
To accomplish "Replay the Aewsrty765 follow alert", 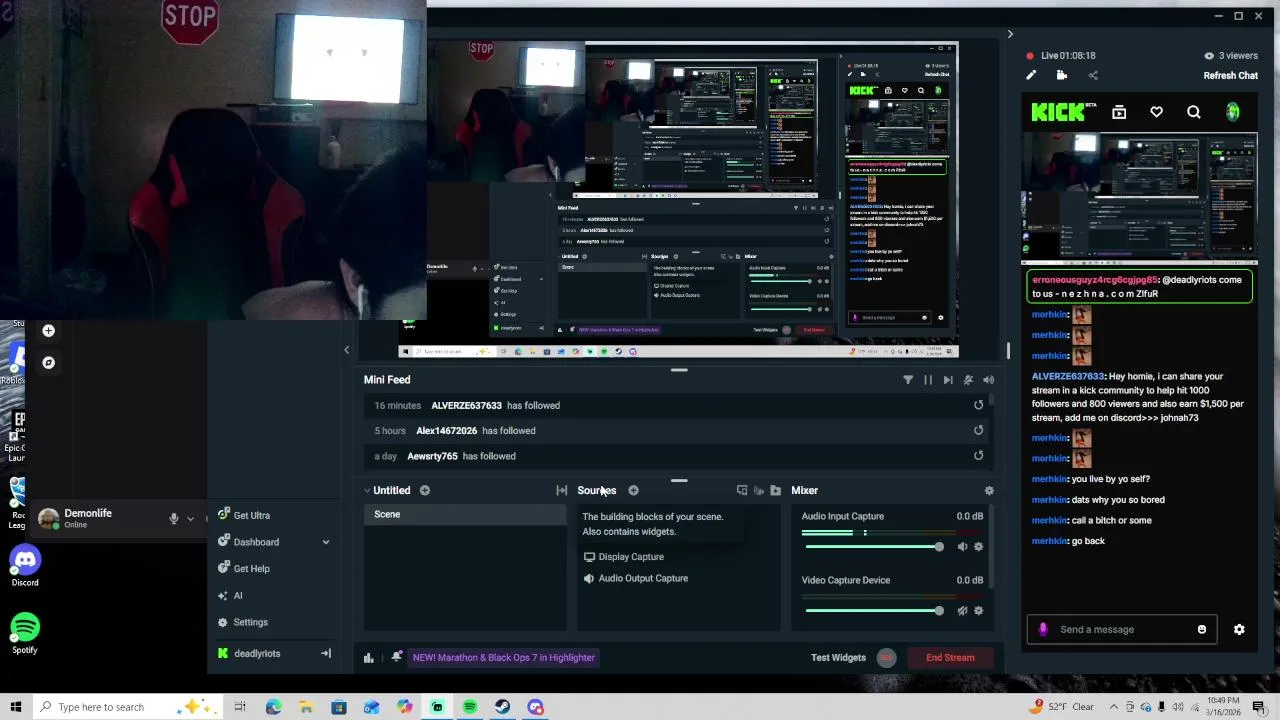I will (x=978, y=456).
